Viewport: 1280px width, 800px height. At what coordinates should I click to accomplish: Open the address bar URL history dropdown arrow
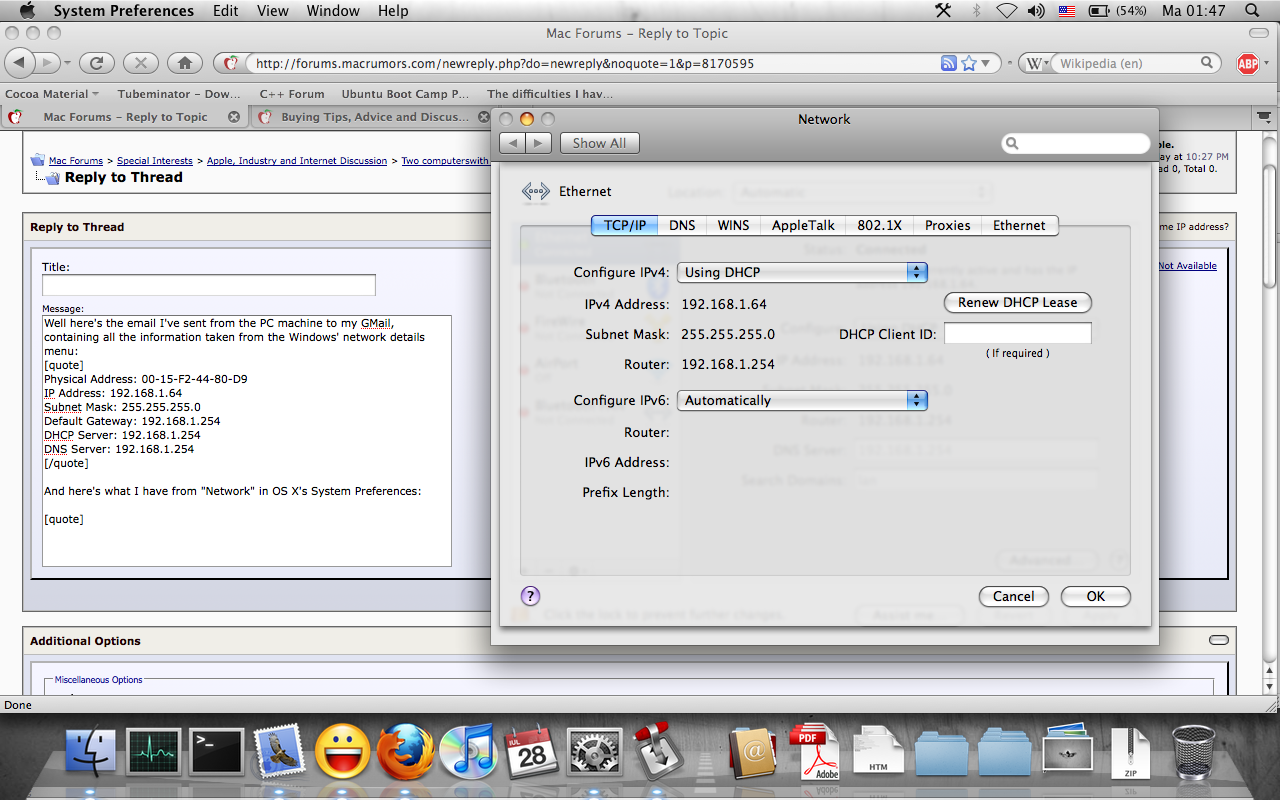[x=986, y=63]
